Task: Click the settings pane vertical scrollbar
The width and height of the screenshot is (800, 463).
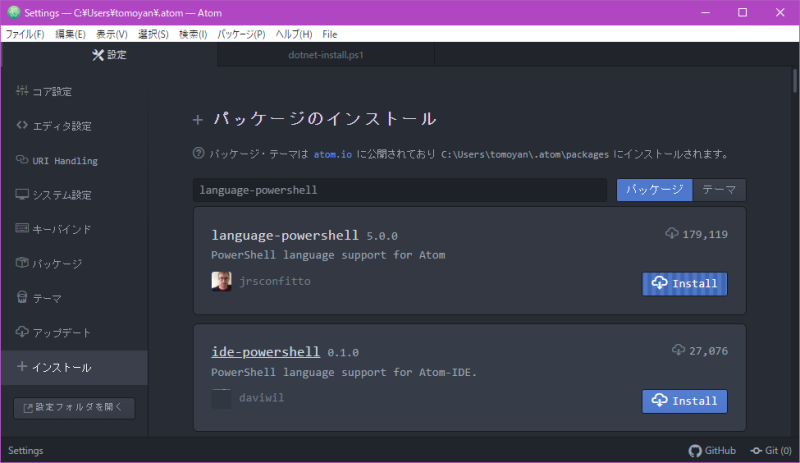Action: [x=795, y=81]
